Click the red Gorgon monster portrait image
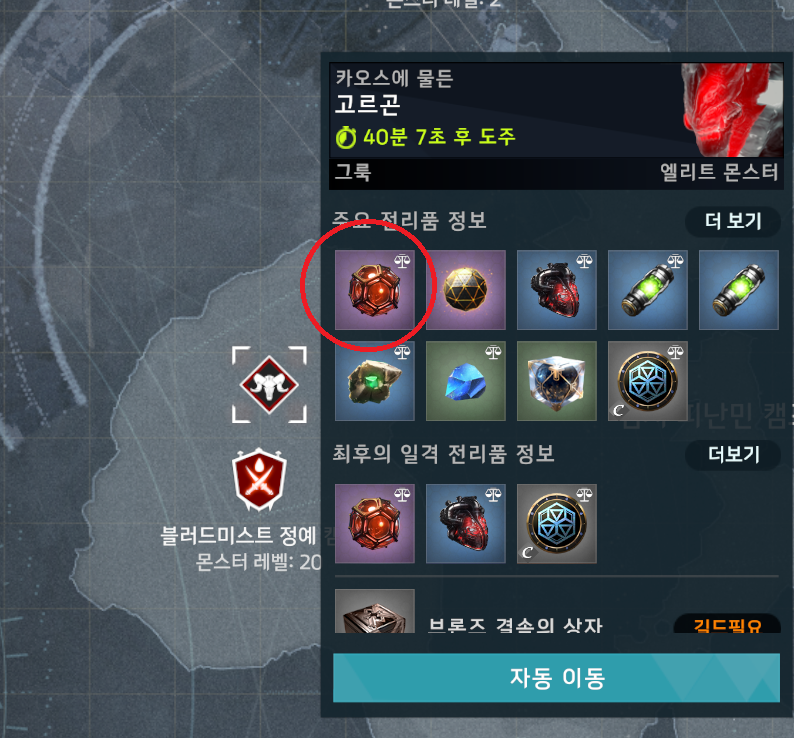794x738 pixels. click(732, 110)
